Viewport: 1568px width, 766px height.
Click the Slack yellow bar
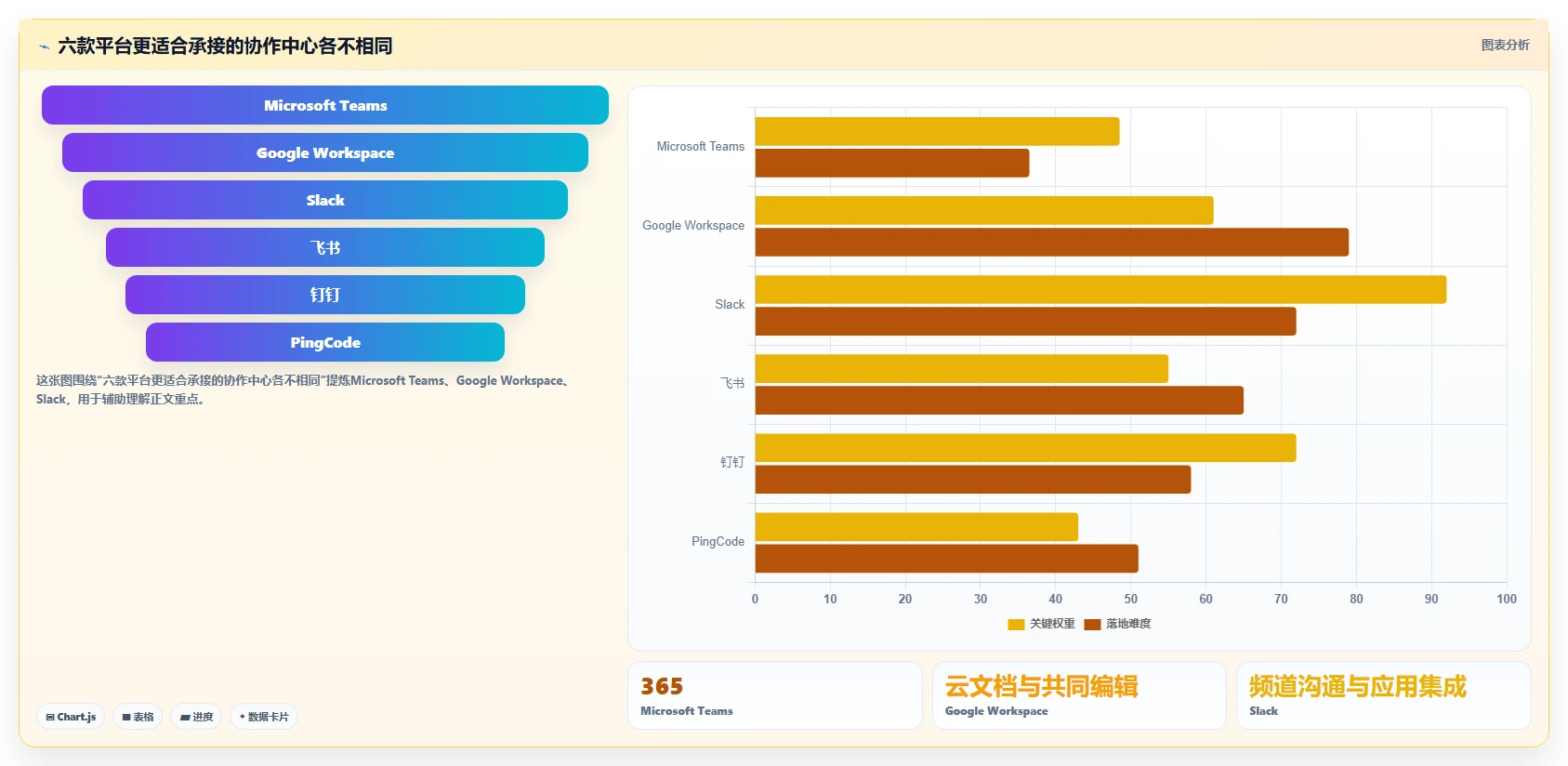pos(1100,289)
